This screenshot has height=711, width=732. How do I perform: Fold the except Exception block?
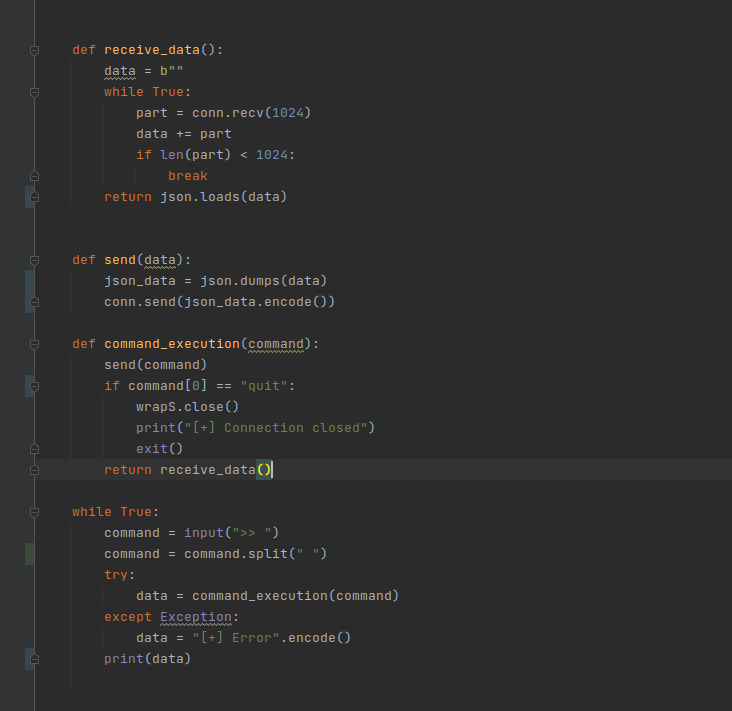[34, 617]
